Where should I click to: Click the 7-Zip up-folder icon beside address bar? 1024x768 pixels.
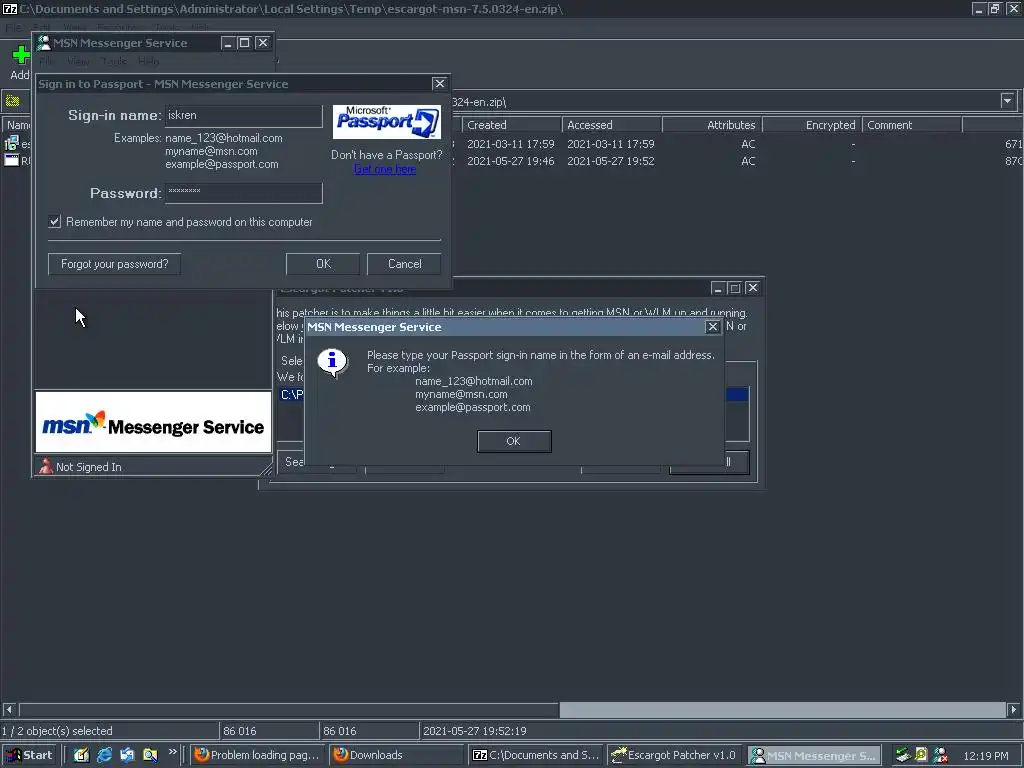coord(12,101)
